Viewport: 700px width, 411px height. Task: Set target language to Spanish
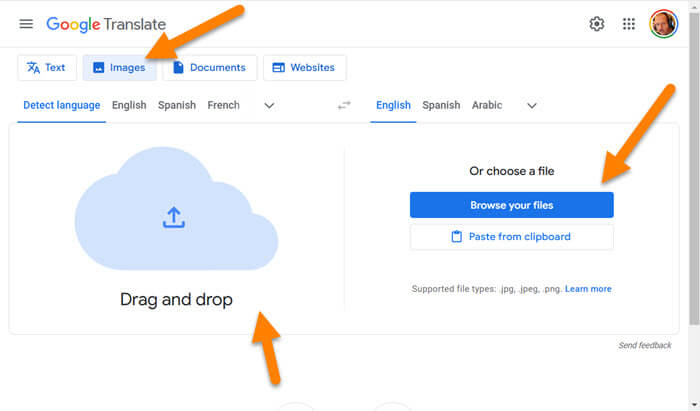point(441,105)
